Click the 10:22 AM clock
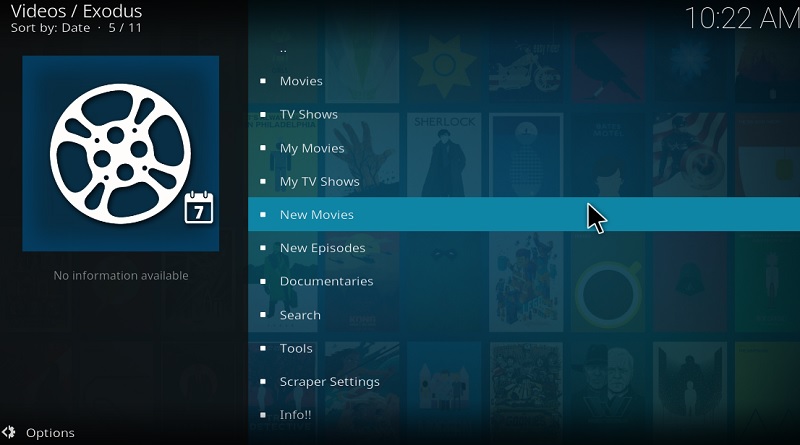This screenshot has height=445, width=800. click(x=742, y=18)
